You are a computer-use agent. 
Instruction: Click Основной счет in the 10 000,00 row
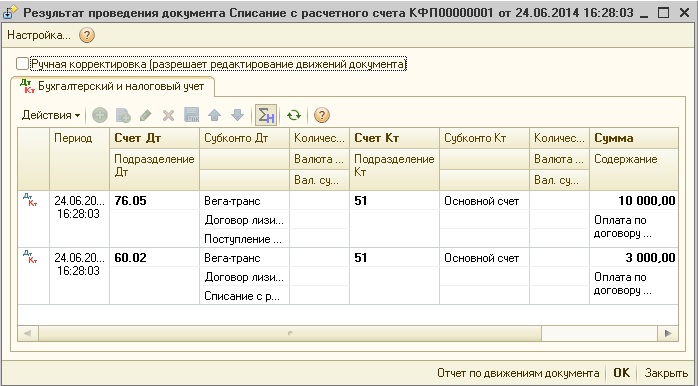click(x=484, y=201)
